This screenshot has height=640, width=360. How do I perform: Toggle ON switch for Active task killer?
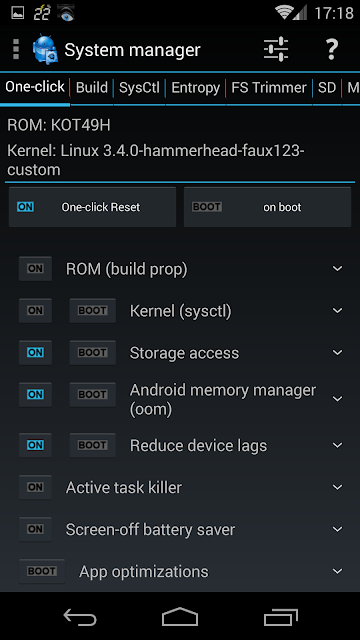(x=35, y=487)
